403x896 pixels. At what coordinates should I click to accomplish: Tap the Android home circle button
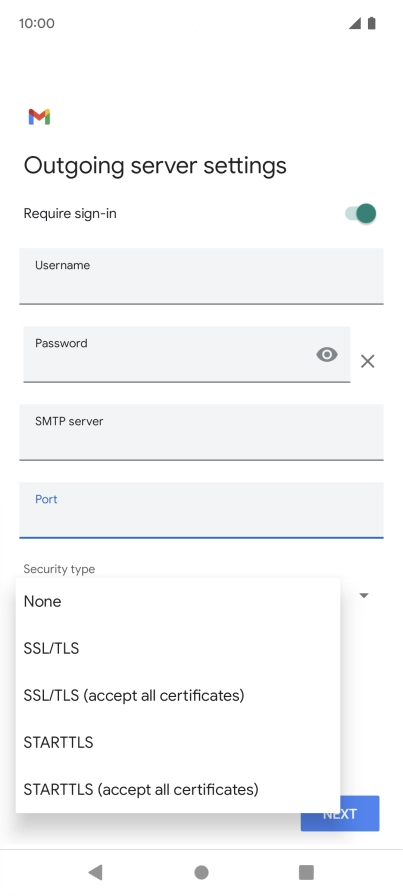tap(201, 872)
